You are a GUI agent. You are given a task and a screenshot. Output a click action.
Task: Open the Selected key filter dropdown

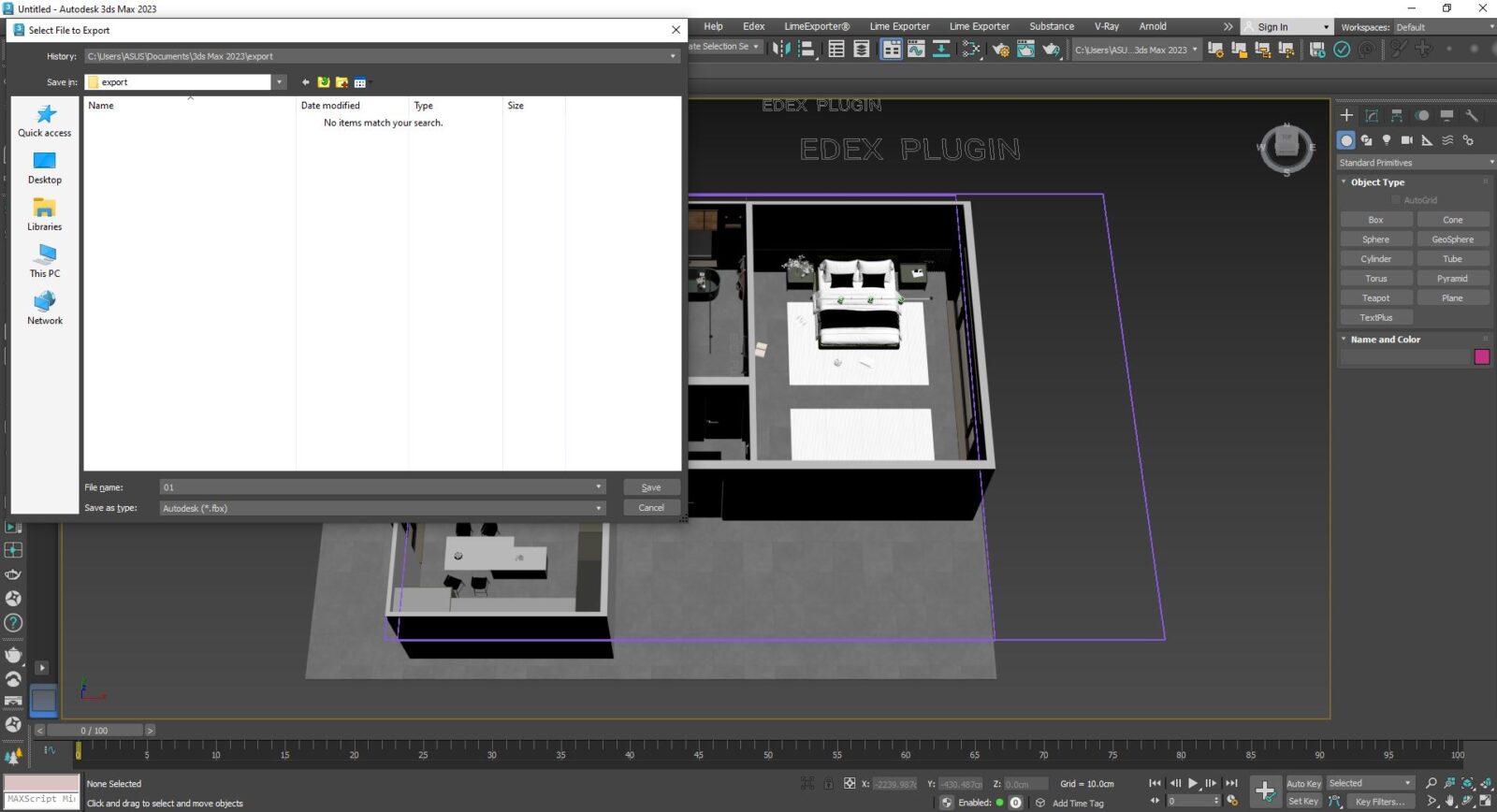1370,783
